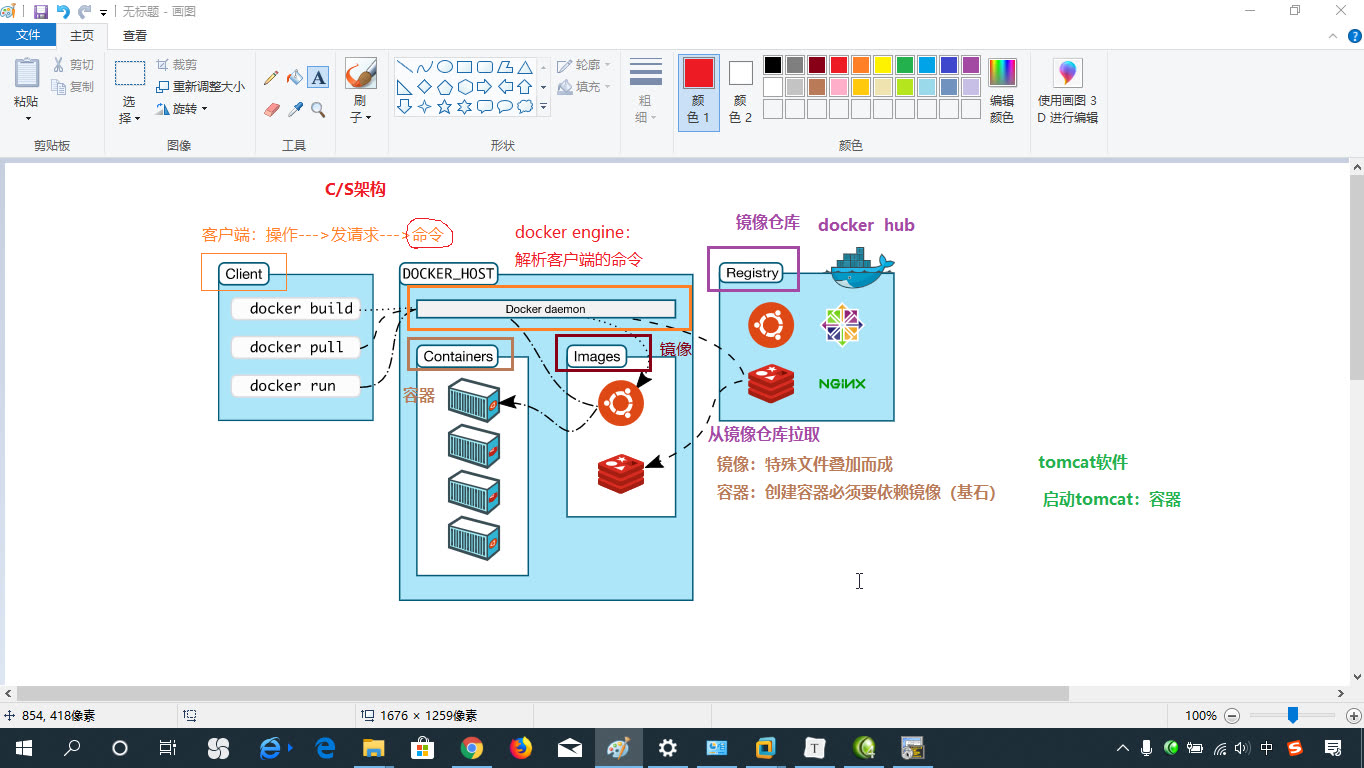Click the 重新调整大小 button
Image resolution: width=1364 pixels, height=768 pixels.
(200, 87)
